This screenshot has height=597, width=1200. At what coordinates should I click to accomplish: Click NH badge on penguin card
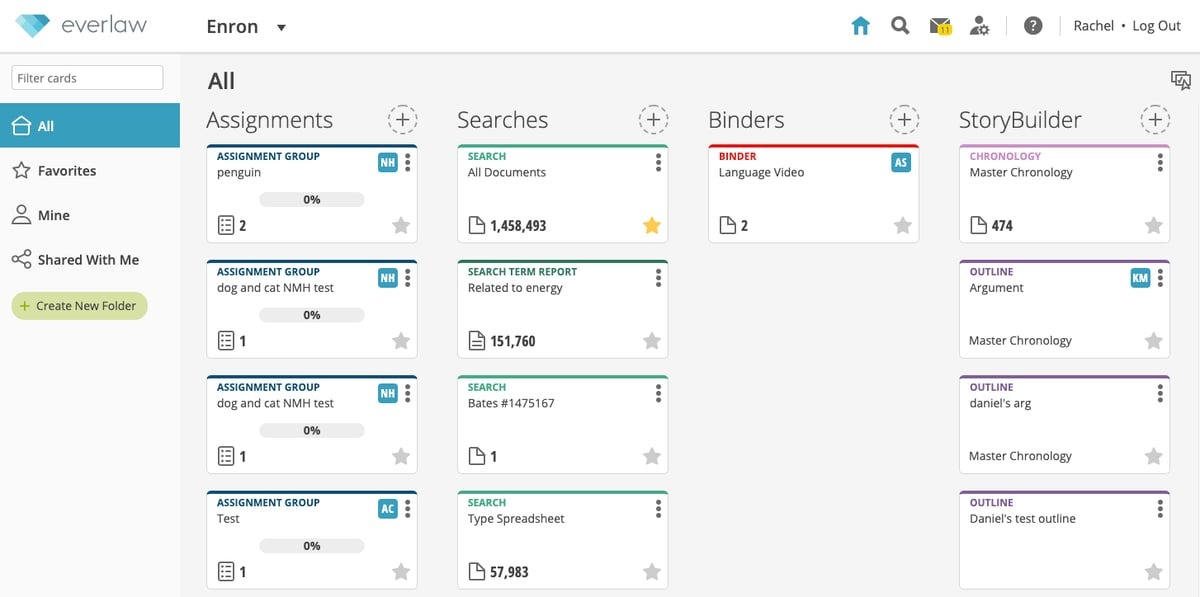[388, 163]
